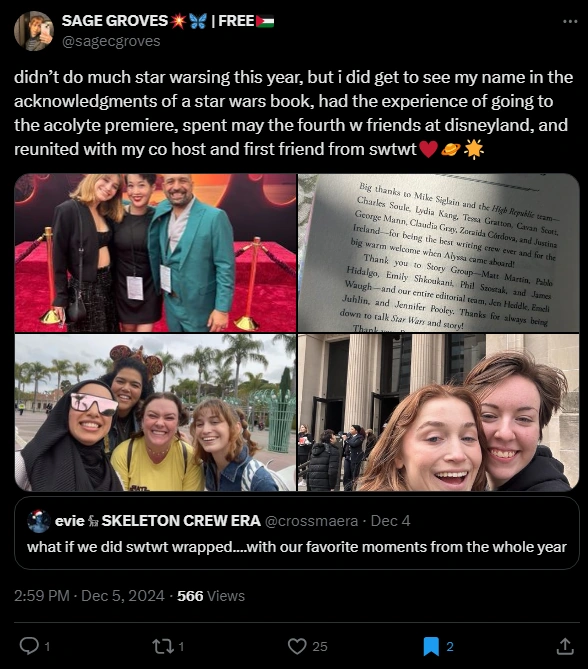This screenshot has width=588, height=669.
Task: Click the reply speech bubble icon
Action: (29, 646)
